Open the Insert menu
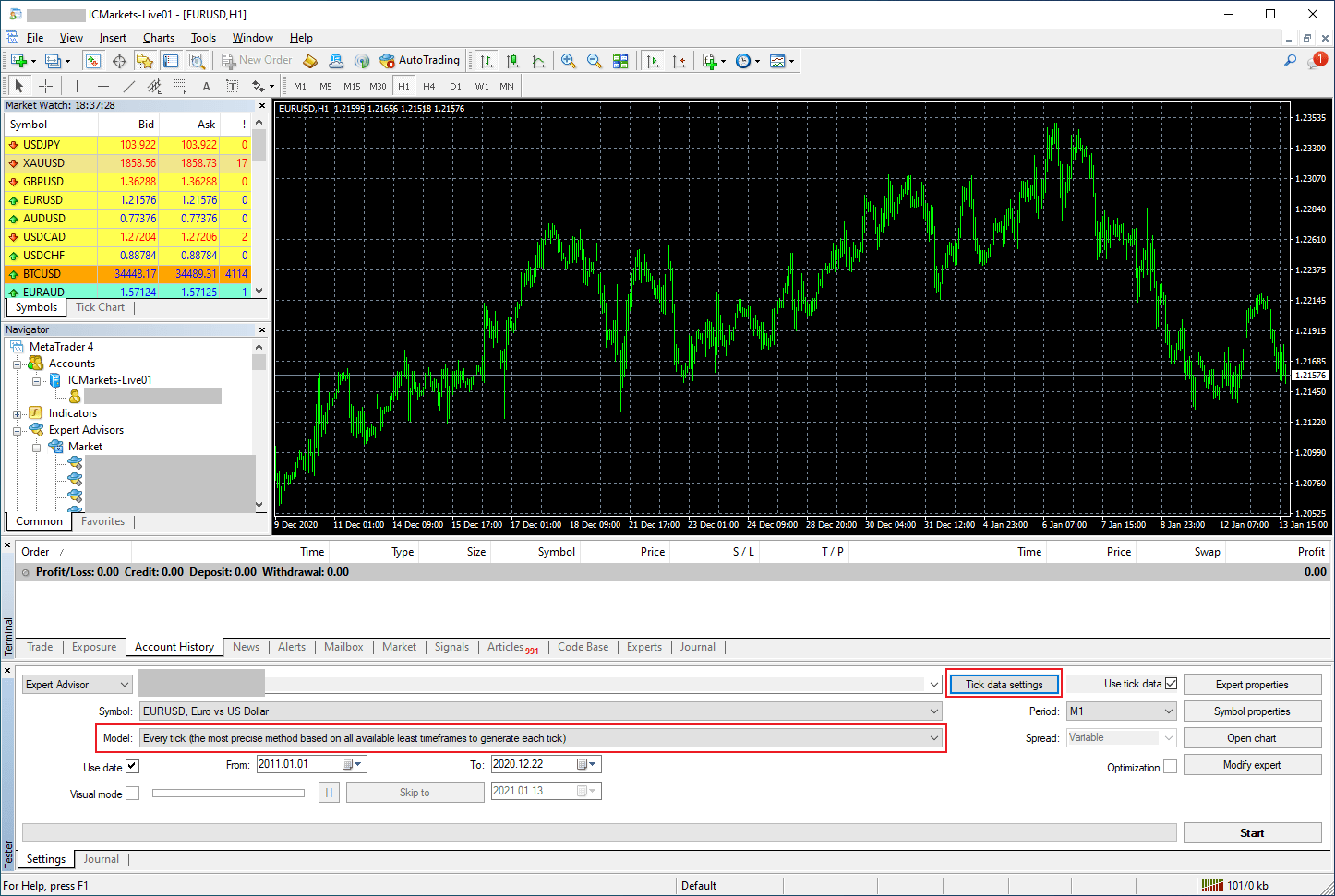The width and height of the screenshot is (1335, 896). (x=113, y=38)
